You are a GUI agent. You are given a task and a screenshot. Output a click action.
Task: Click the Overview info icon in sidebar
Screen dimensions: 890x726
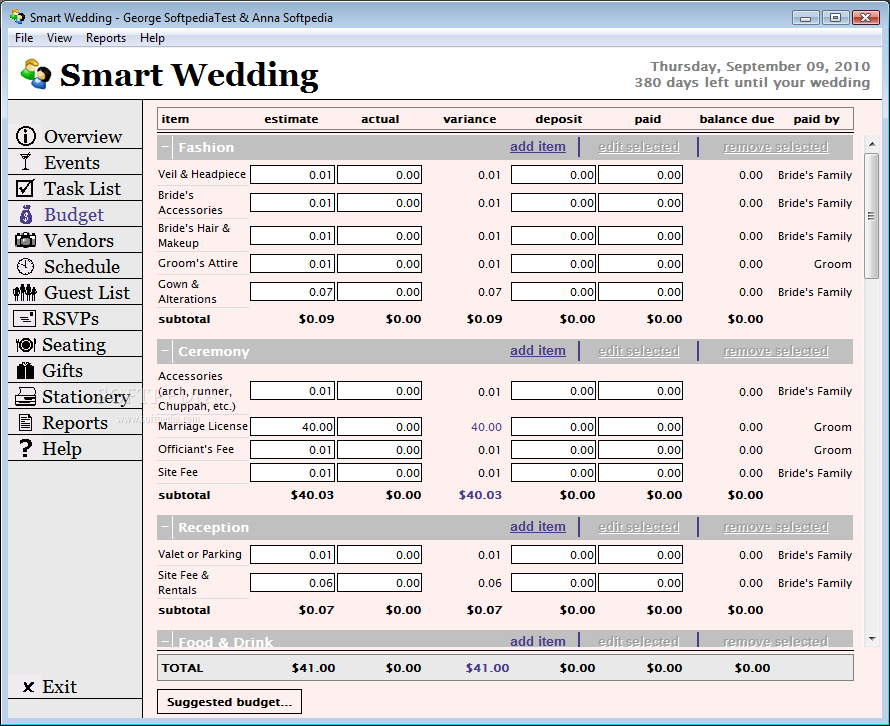[x=26, y=137]
